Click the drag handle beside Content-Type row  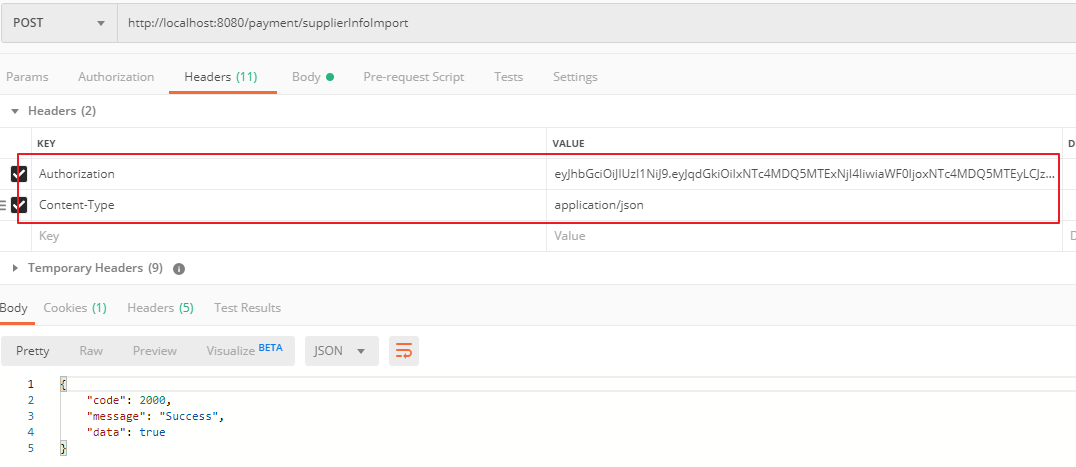pyautogui.click(x=3, y=204)
